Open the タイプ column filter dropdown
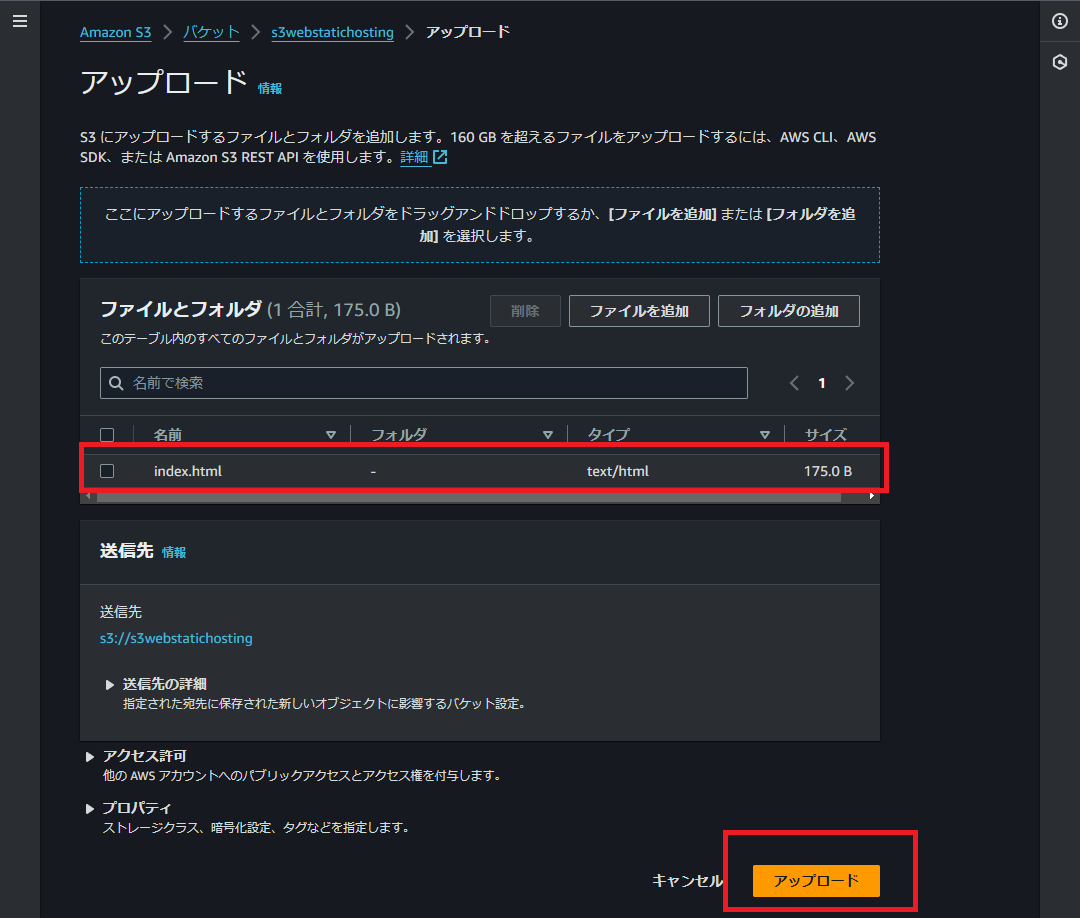Screen dimensions: 1080x918 point(765,434)
